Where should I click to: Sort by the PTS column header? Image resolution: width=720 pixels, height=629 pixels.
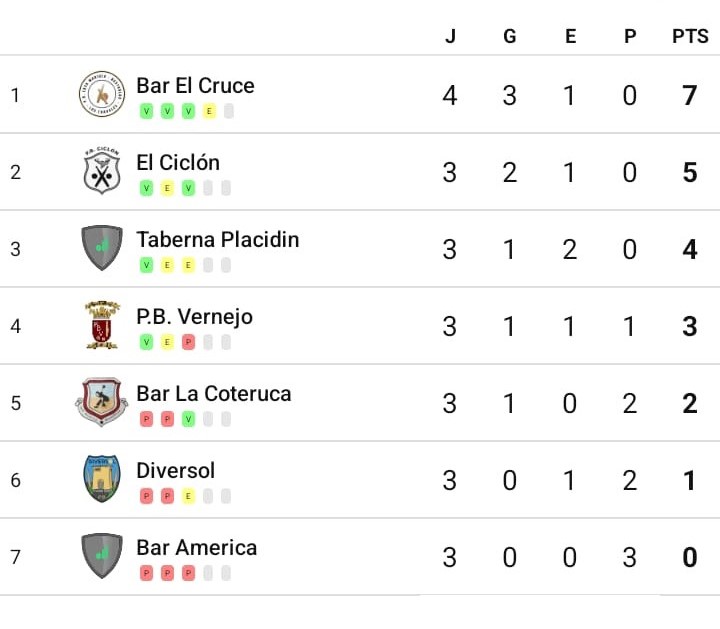coord(690,36)
